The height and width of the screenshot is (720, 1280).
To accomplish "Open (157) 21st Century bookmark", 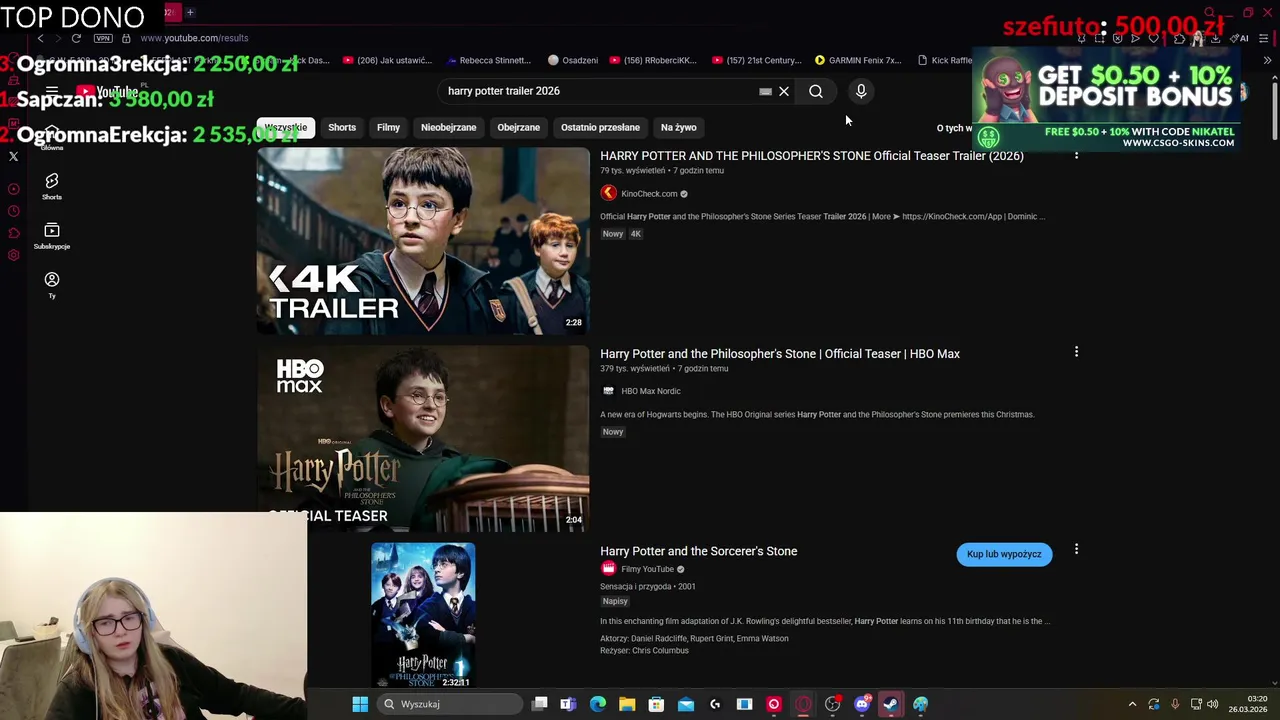I will 757,60.
